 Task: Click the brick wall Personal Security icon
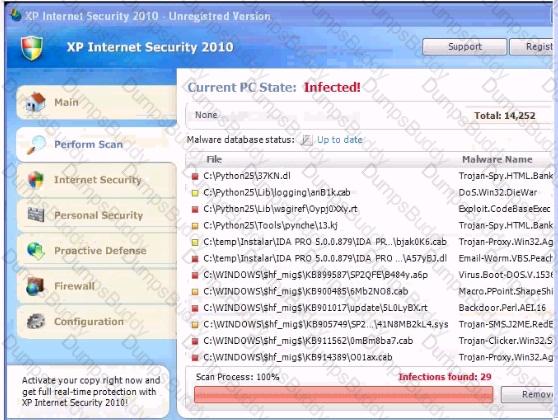click(x=36, y=215)
